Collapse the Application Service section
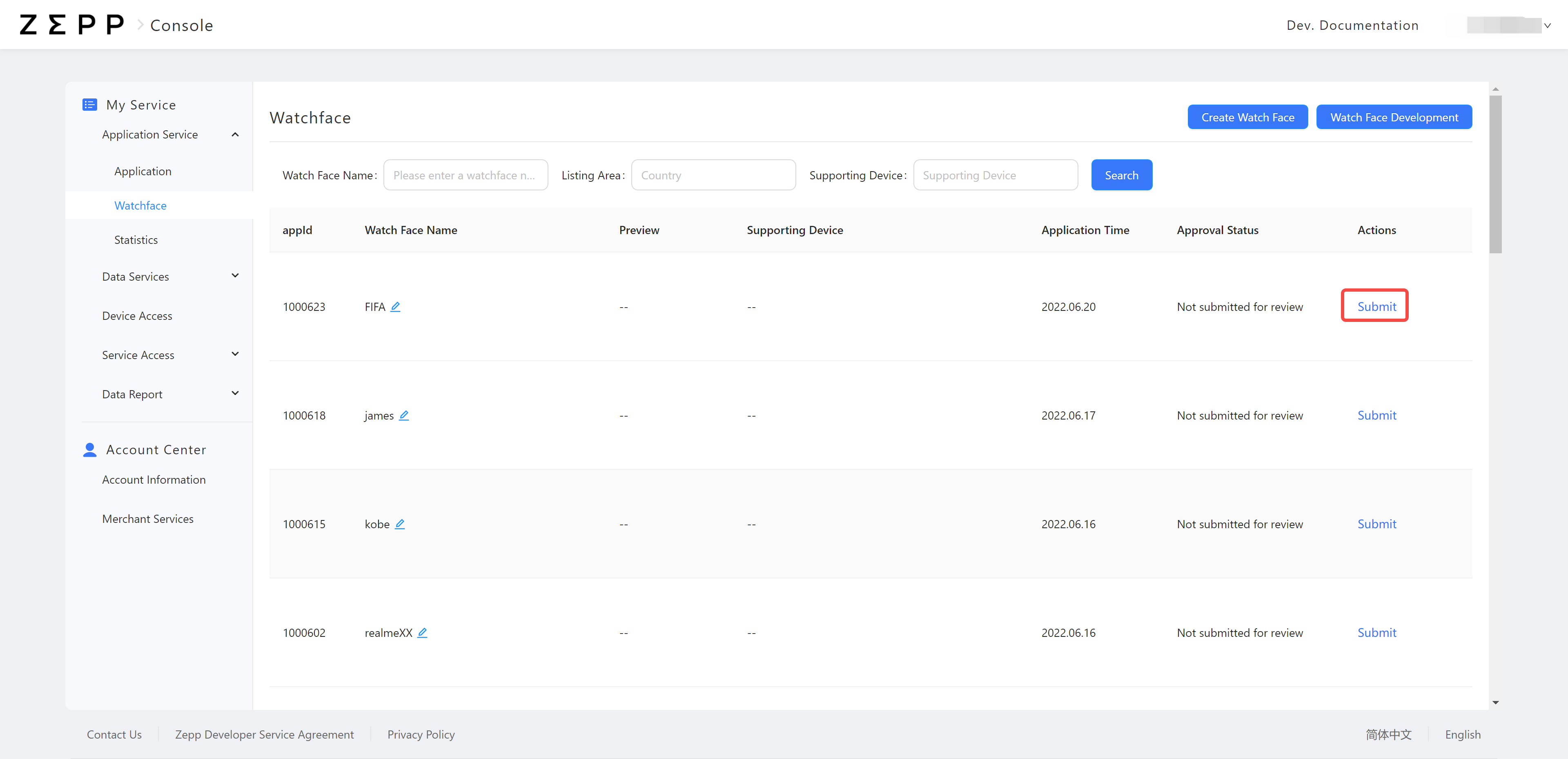Screen dimensions: 1568x759 (x=235, y=135)
